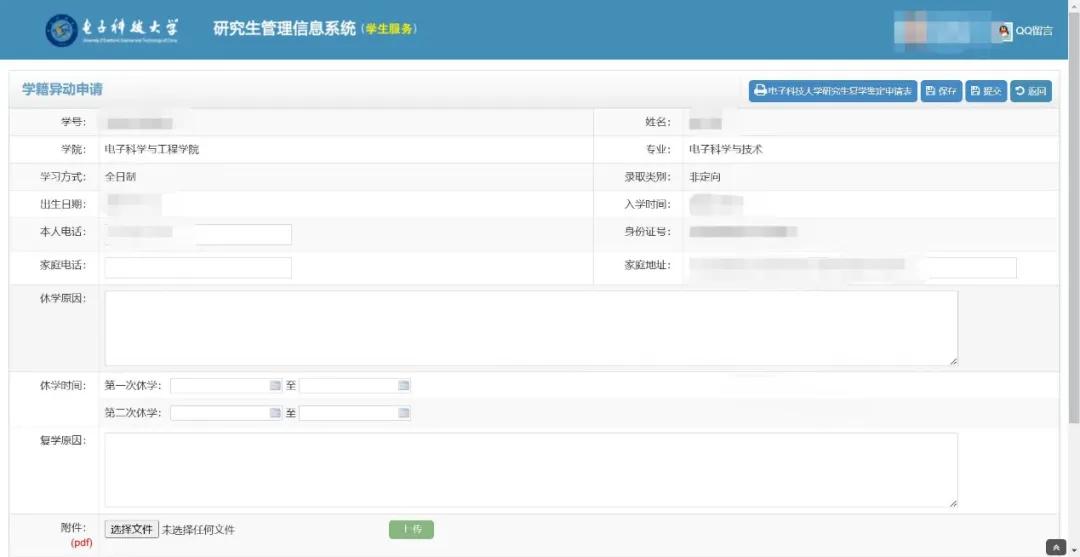This screenshot has width=1080, height=557.
Task: Click inside the 休学原因 text area
Action: (x=530, y=328)
